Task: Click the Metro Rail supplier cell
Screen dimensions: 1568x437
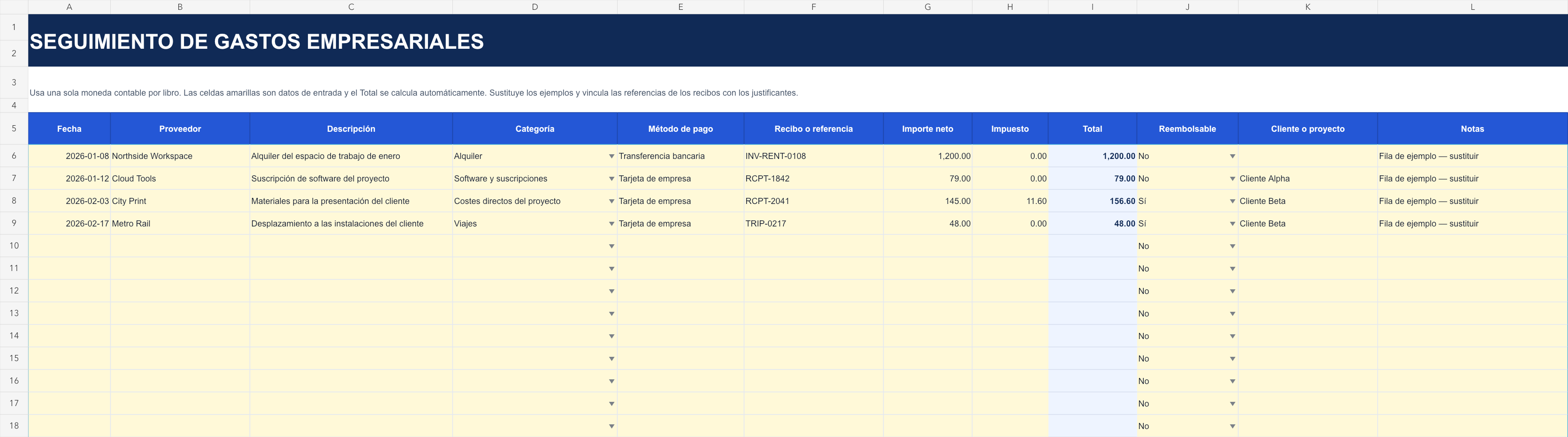Action: pos(180,224)
